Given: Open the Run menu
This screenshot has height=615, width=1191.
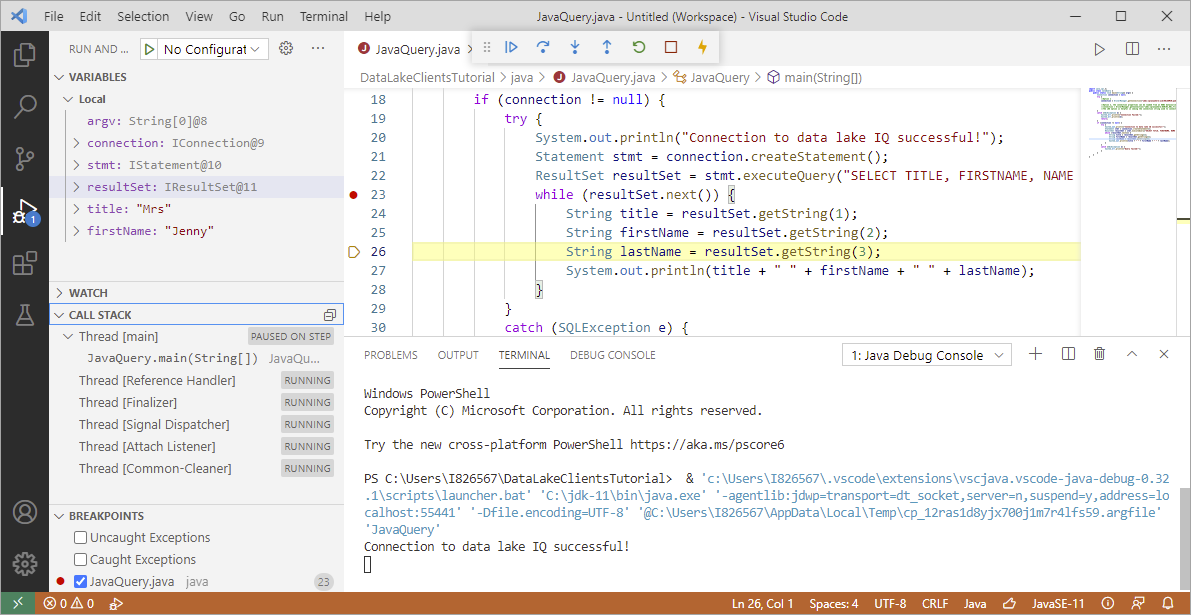Looking at the screenshot, I should 272,16.
